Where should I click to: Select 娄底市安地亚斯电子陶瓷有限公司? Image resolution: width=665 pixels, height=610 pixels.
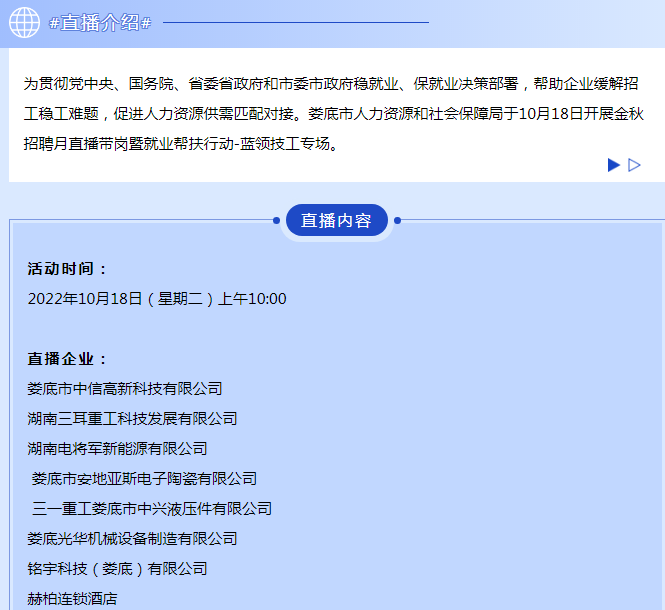tap(144, 479)
